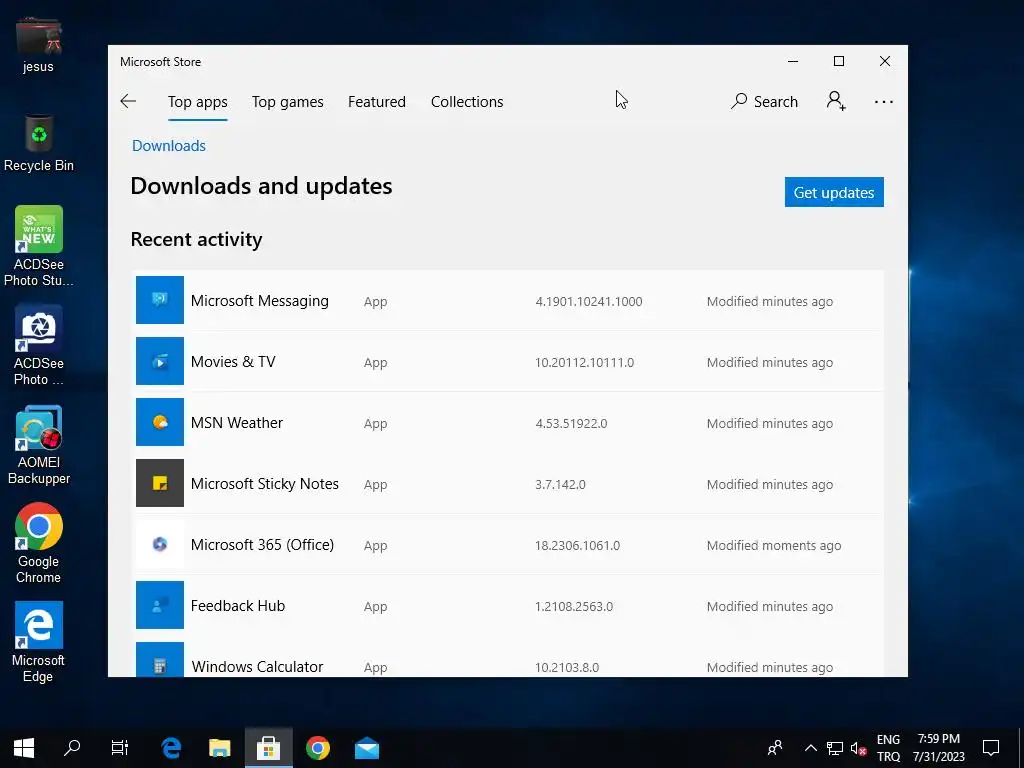Select the AOMEI Backupper desktop shortcut
The image size is (1024, 768).
click(x=39, y=446)
